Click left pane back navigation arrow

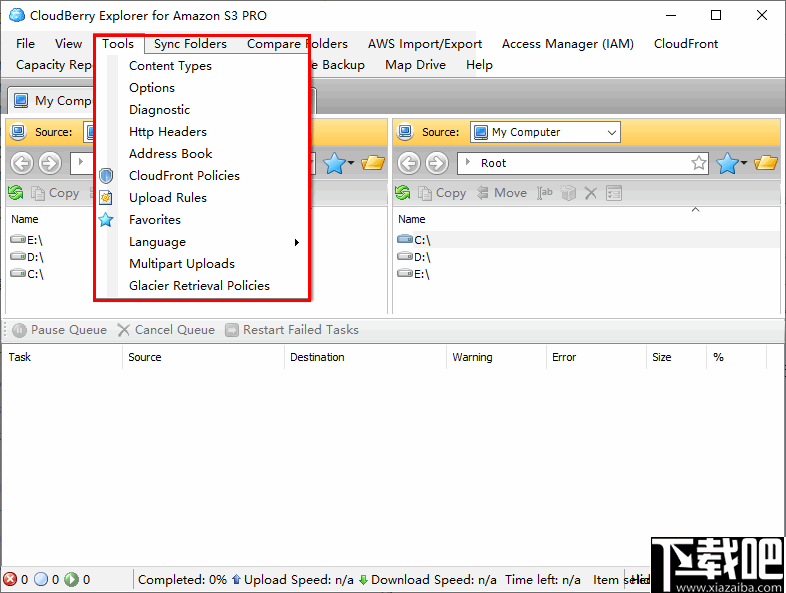point(22,163)
